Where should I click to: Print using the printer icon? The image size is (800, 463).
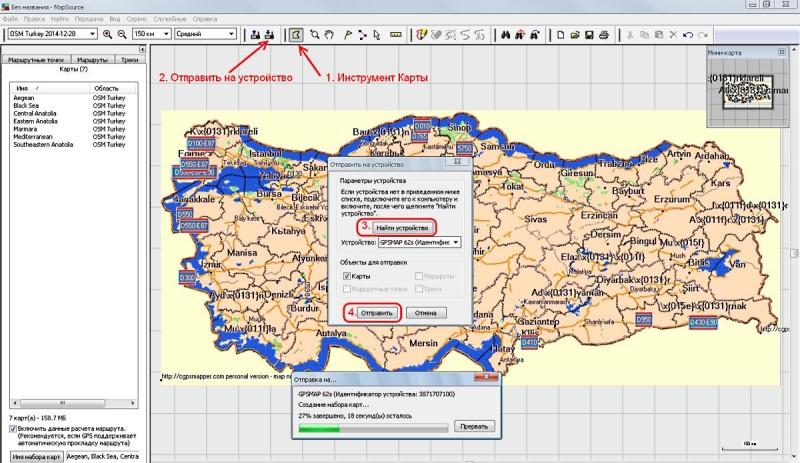tap(604, 35)
